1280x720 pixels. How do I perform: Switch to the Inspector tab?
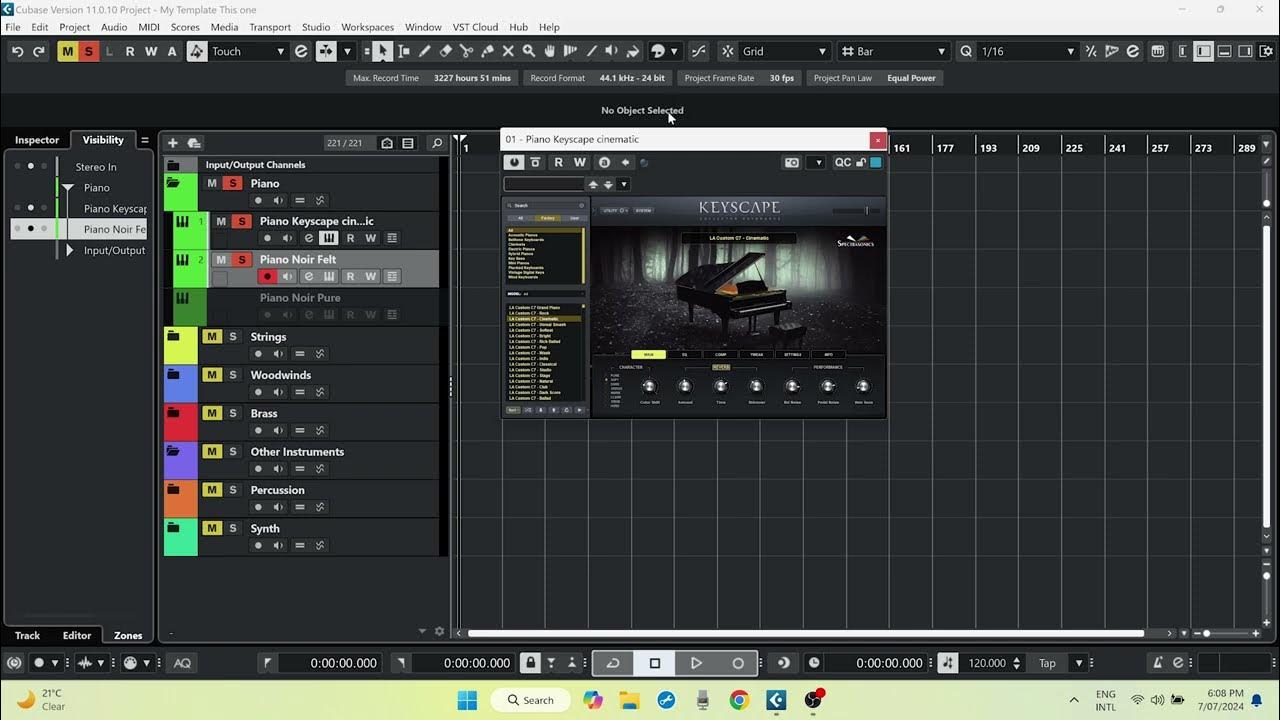[37, 140]
